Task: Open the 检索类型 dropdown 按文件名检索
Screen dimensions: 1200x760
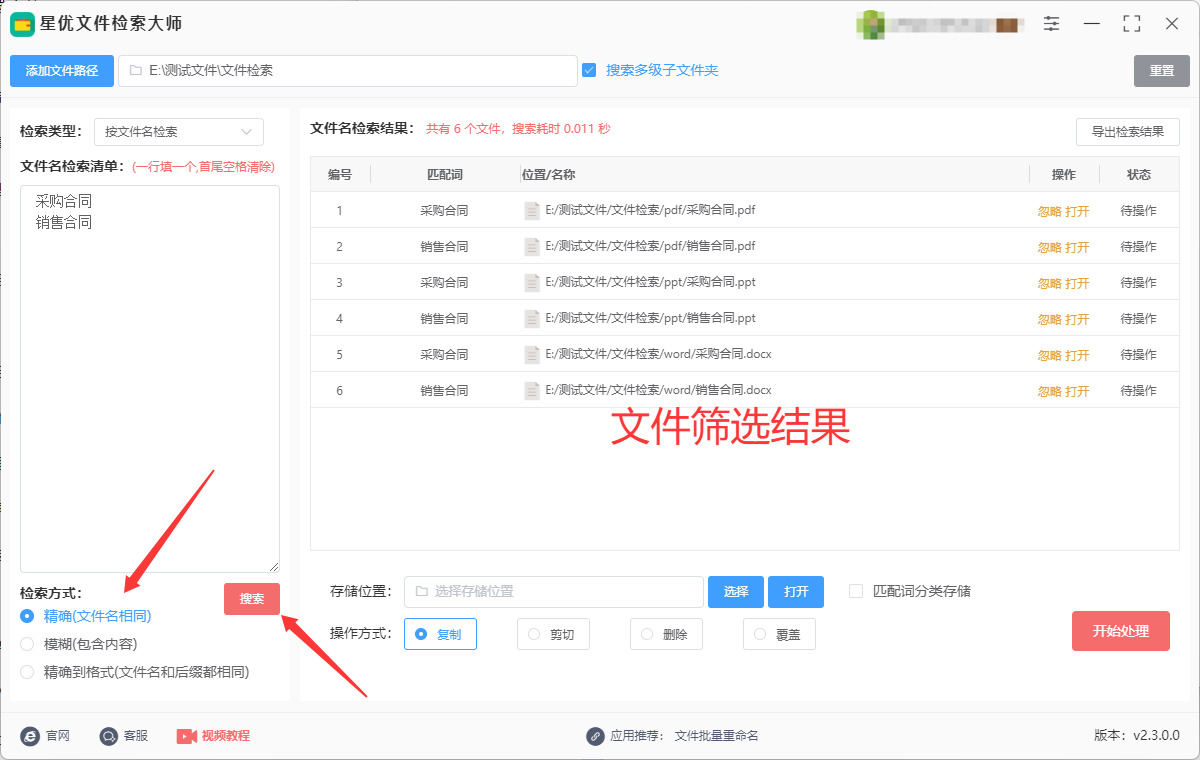Action: pos(179,132)
